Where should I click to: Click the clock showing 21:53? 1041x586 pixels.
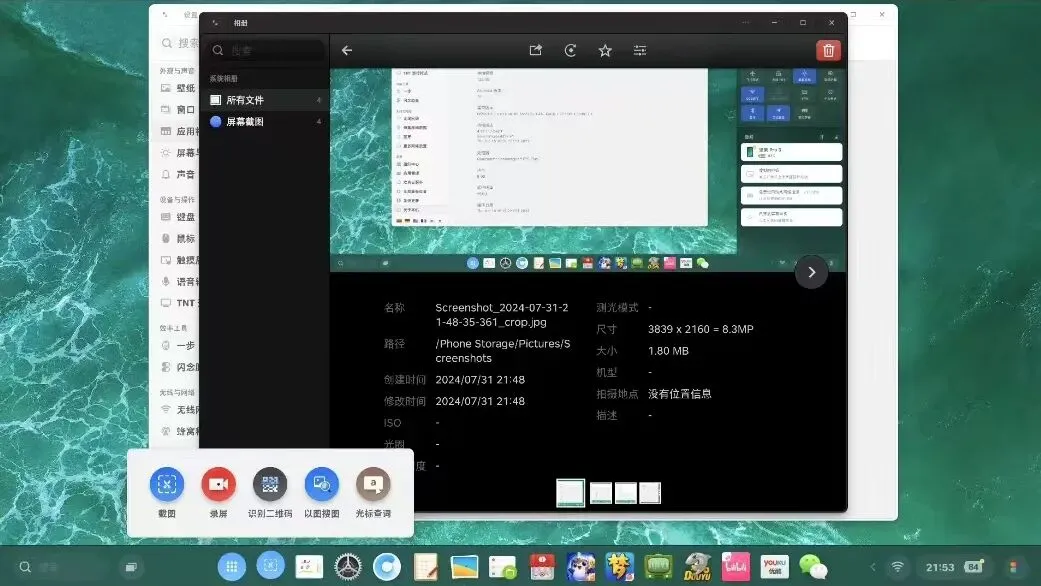[x=940, y=567]
